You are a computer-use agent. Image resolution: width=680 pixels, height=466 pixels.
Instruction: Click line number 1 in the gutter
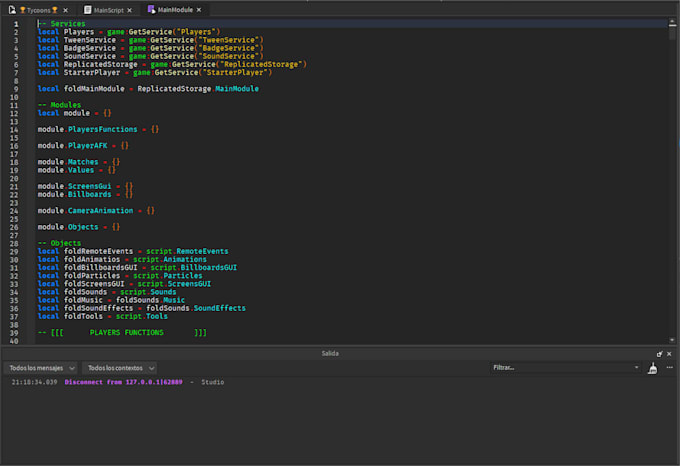click(16, 24)
